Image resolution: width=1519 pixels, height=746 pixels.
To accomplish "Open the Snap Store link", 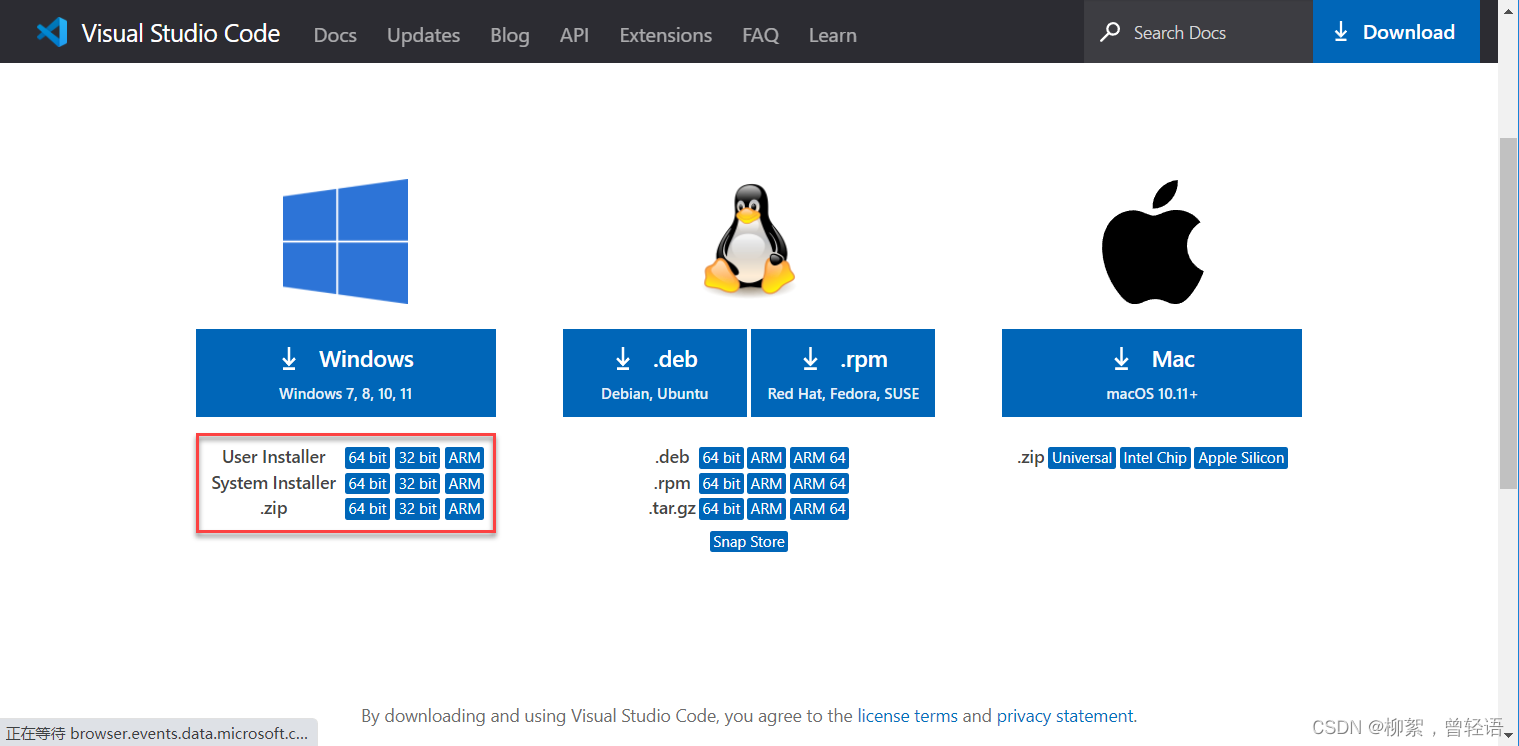I will click(749, 542).
